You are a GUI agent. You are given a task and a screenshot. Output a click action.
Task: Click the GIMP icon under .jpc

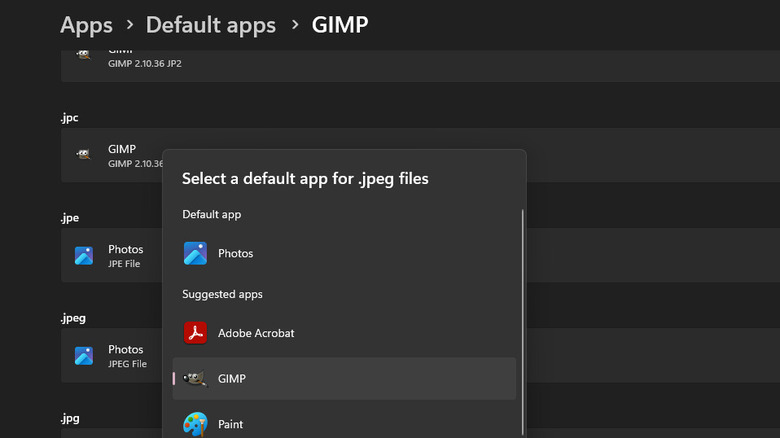84,154
